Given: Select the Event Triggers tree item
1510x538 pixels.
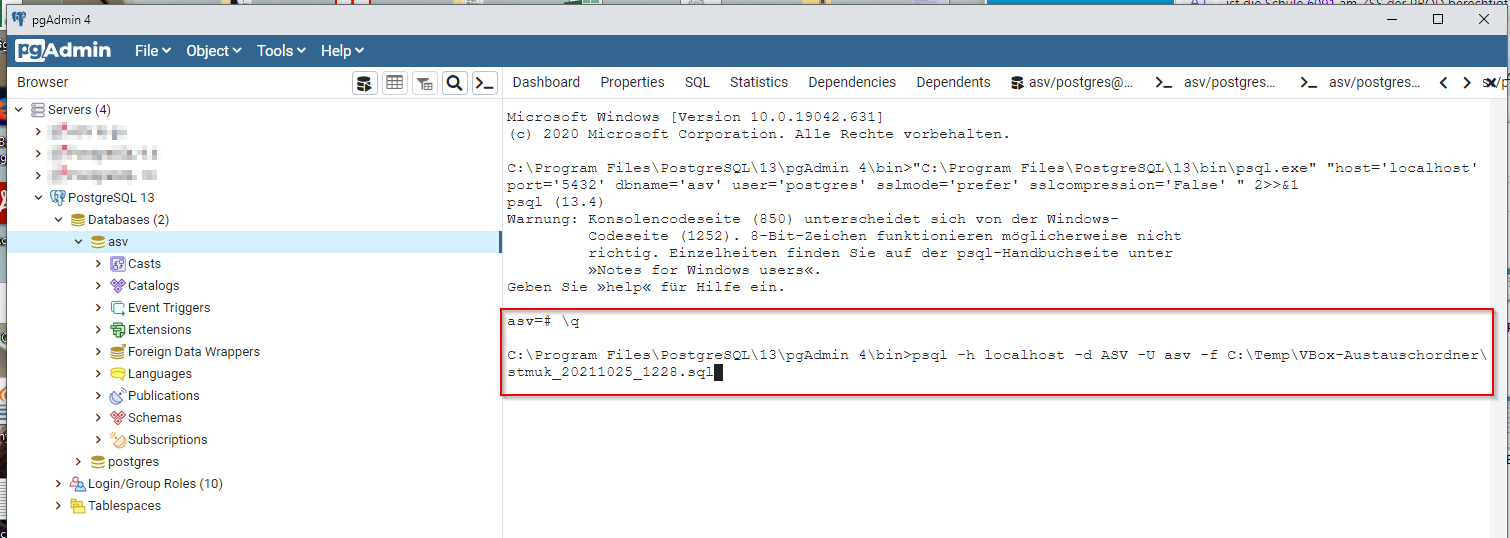Looking at the screenshot, I should [169, 307].
